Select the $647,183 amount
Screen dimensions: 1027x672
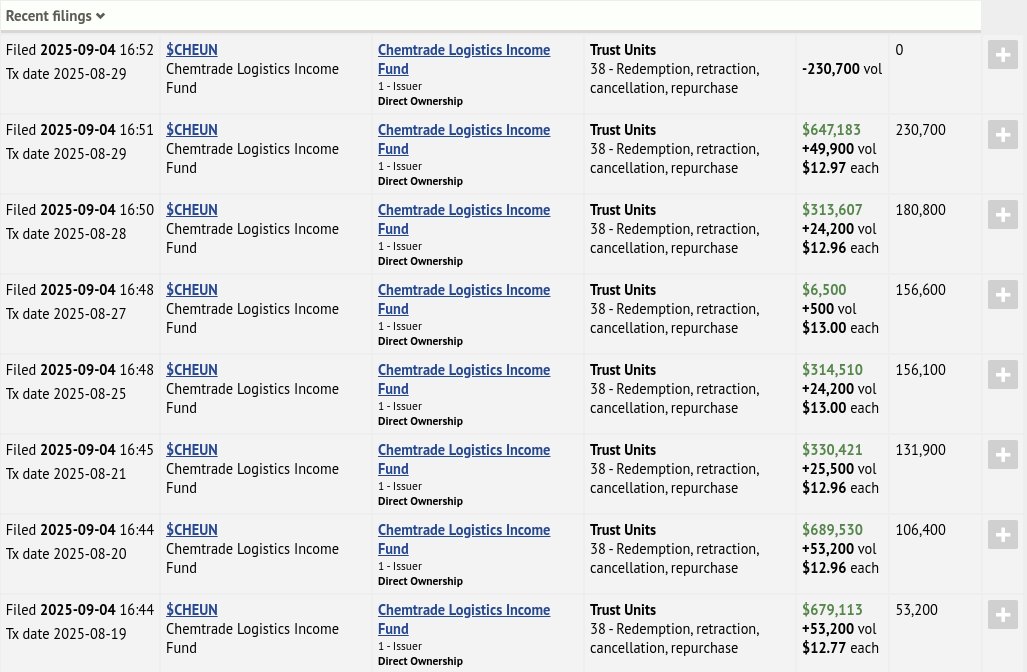click(831, 130)
